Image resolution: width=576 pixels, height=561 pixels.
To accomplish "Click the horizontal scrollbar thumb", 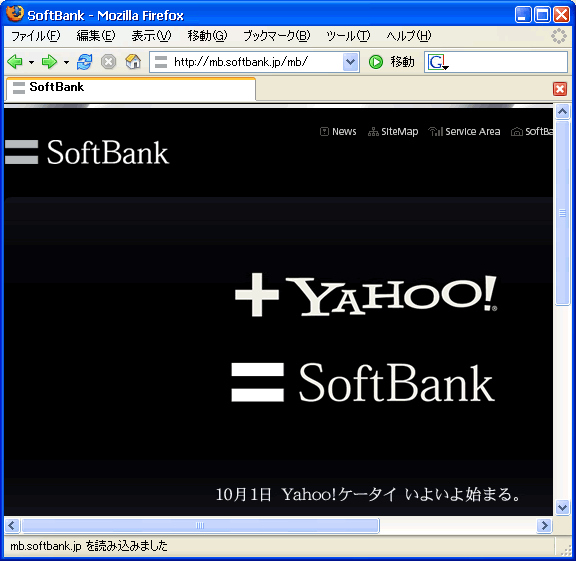I will pos(200,525).
